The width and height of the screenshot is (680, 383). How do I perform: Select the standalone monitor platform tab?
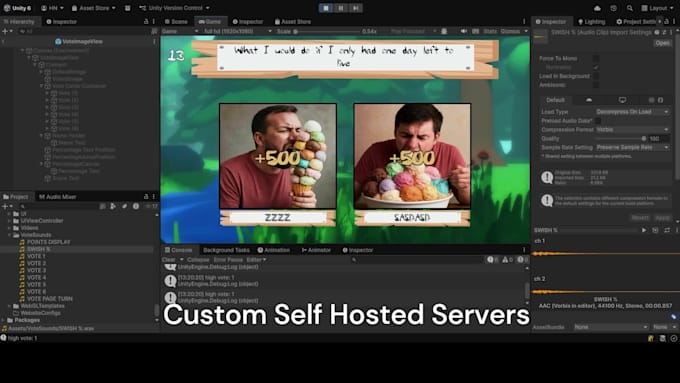coord(622,100)
